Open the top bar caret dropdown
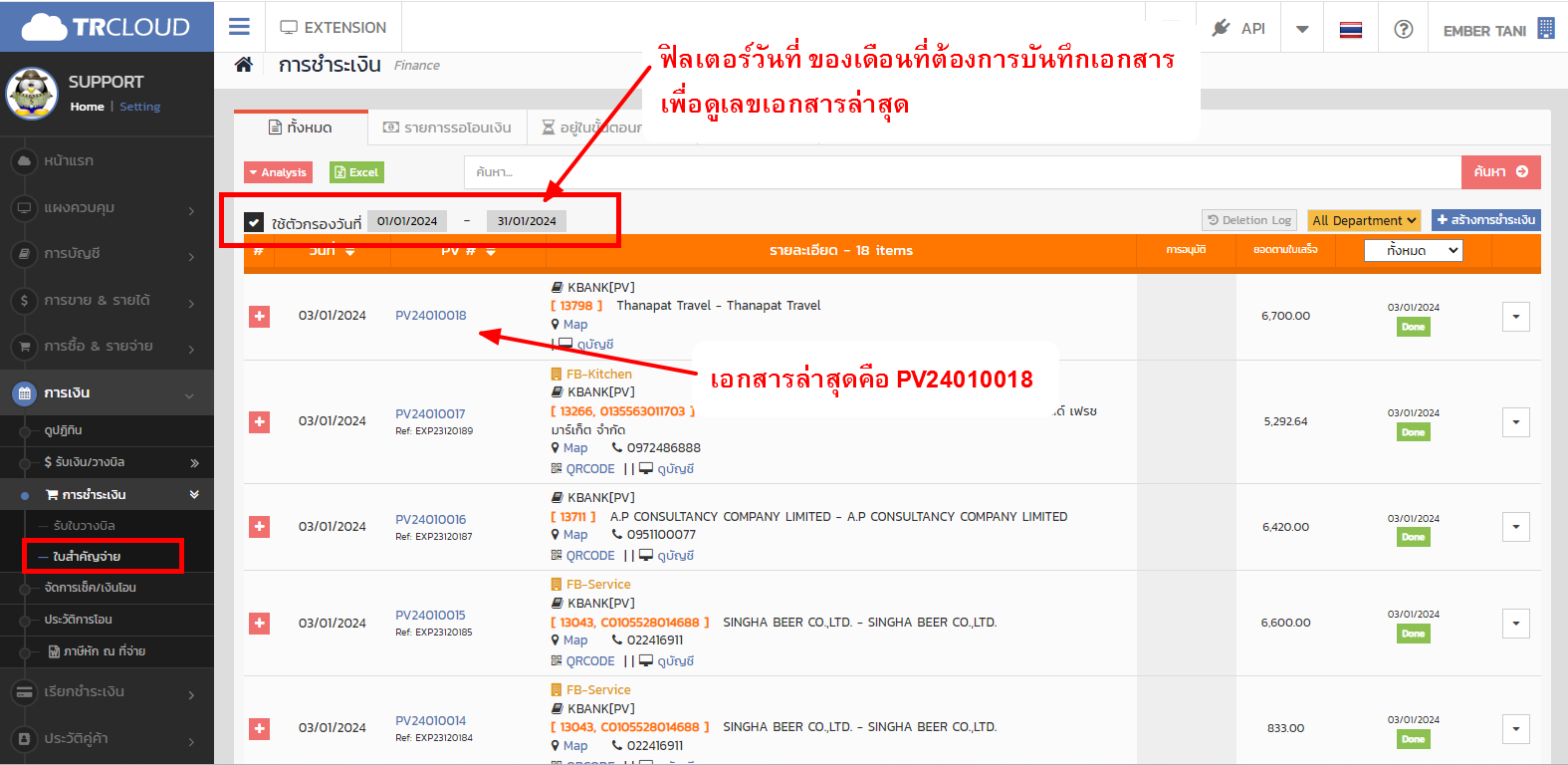 [1302, 29]
